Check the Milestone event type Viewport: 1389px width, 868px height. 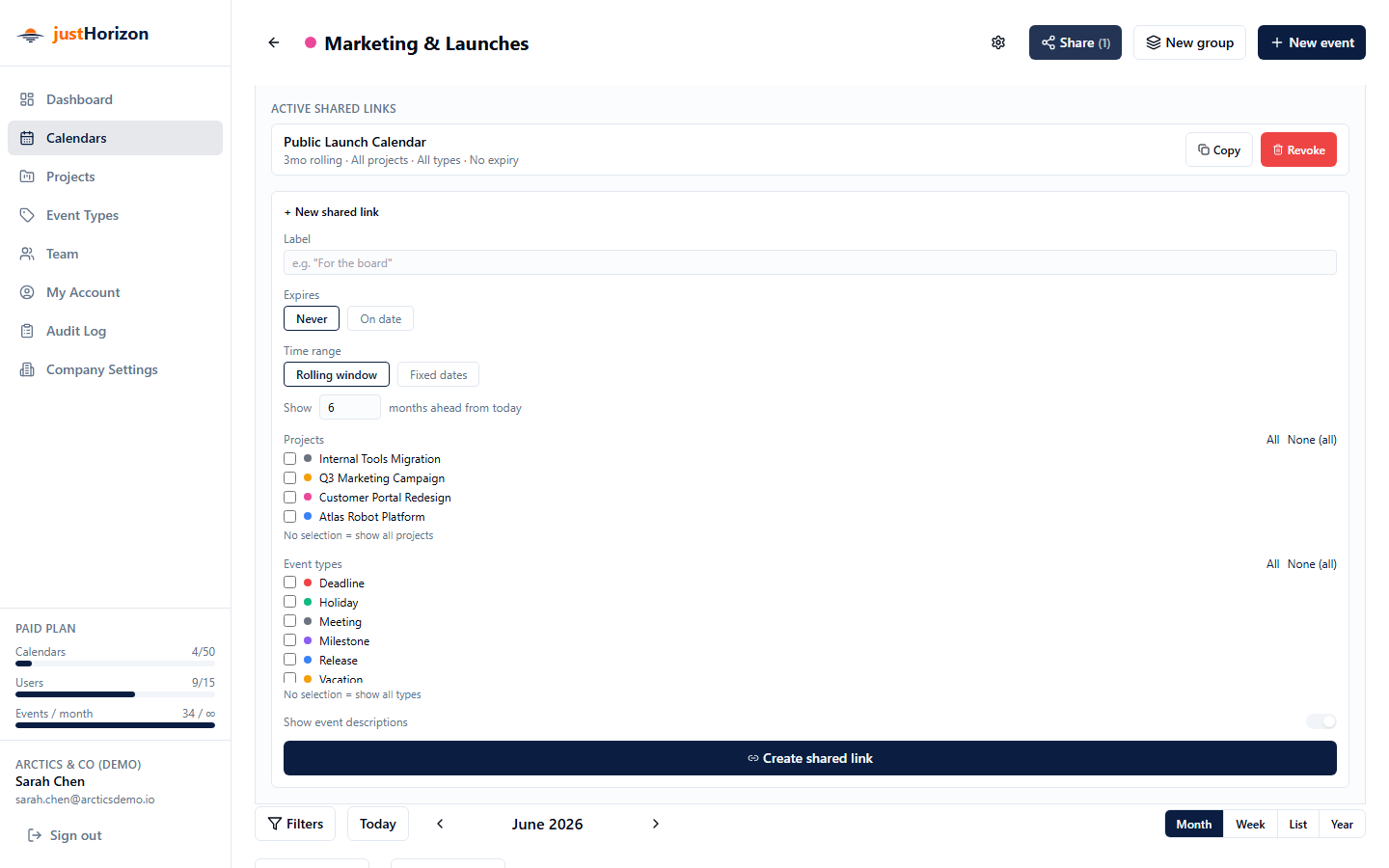coord(289,640)
